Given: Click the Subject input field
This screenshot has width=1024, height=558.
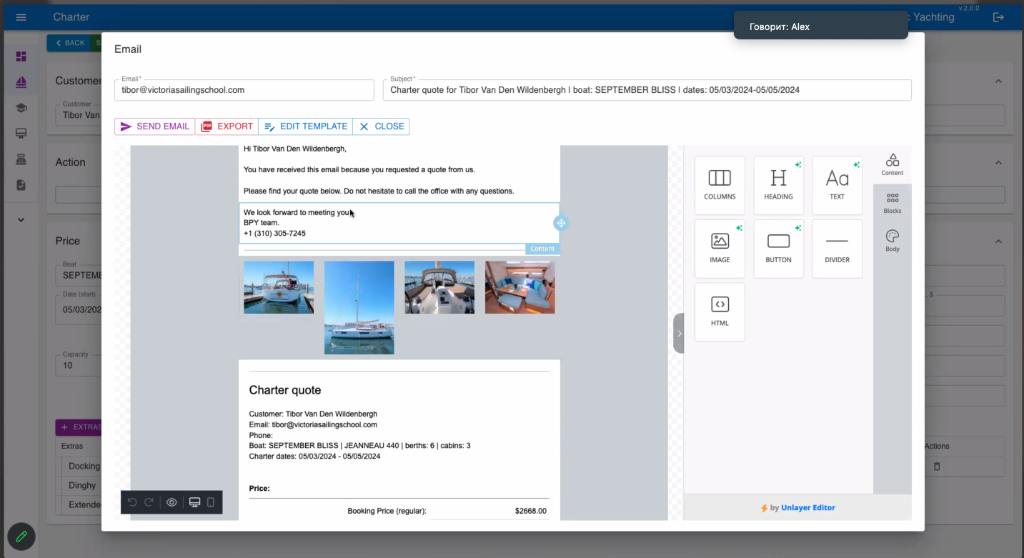Looking at the screenshot, I should click(646, 90).
